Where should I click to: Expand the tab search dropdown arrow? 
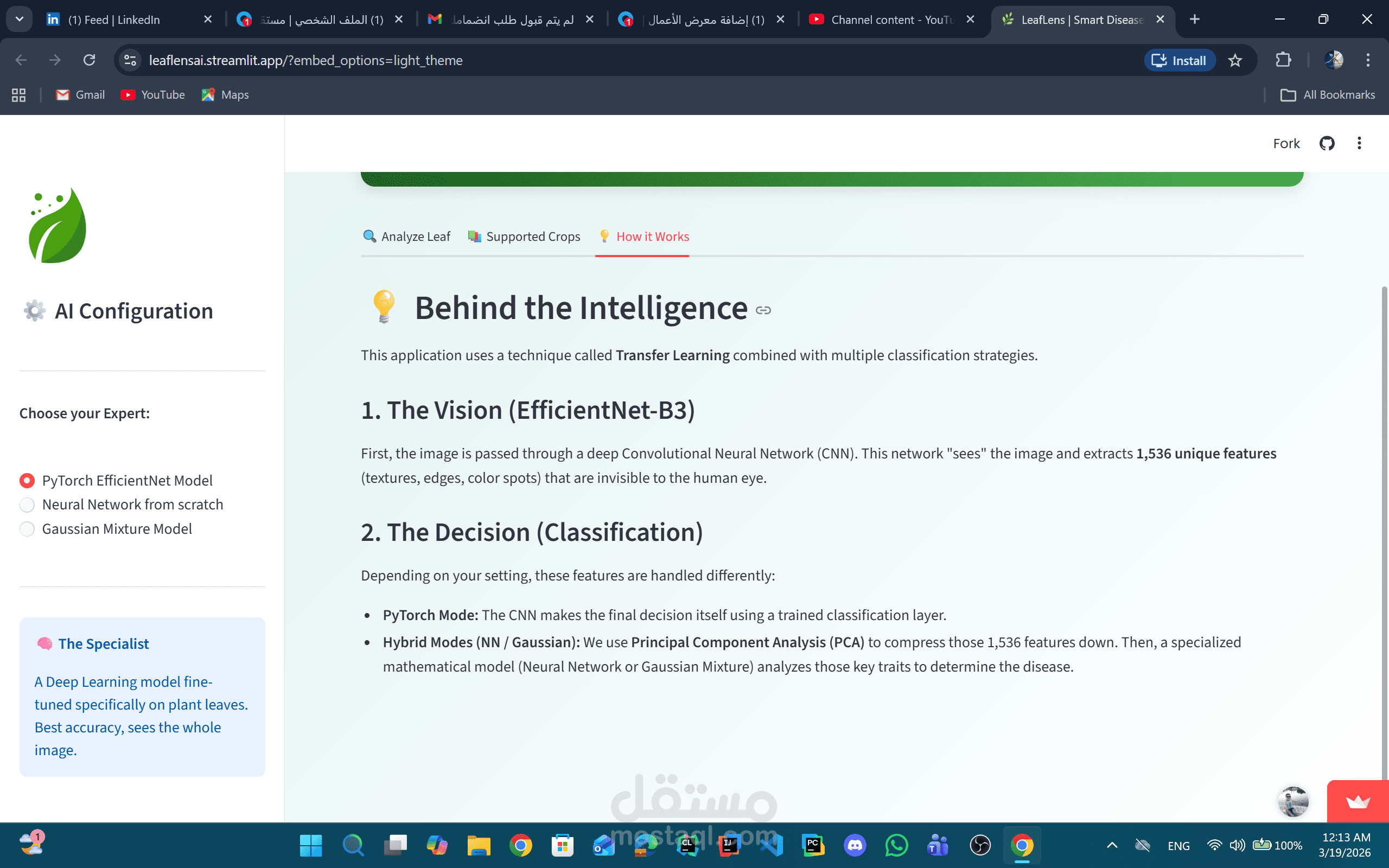20,20
